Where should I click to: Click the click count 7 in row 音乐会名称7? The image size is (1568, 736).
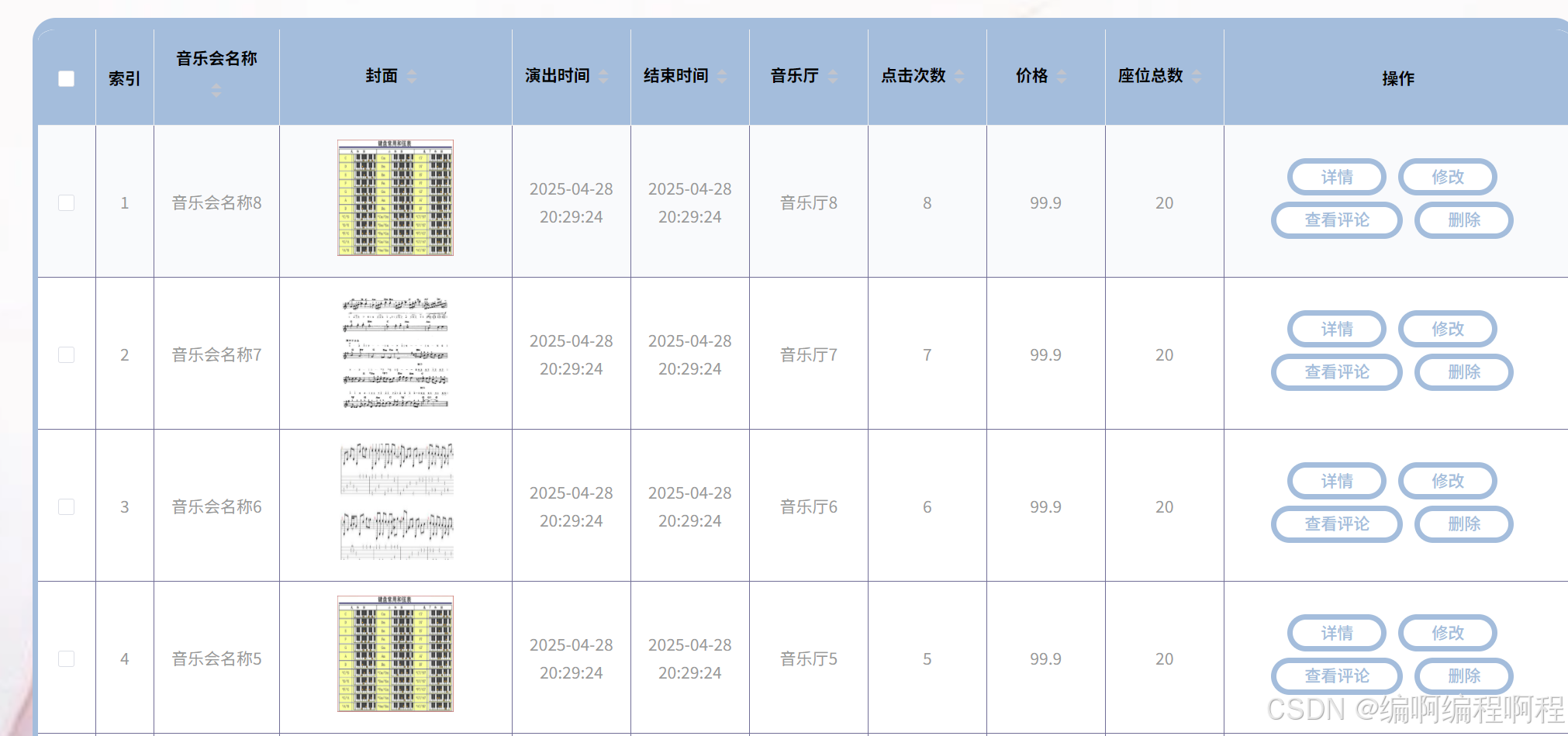click(927, 354)
